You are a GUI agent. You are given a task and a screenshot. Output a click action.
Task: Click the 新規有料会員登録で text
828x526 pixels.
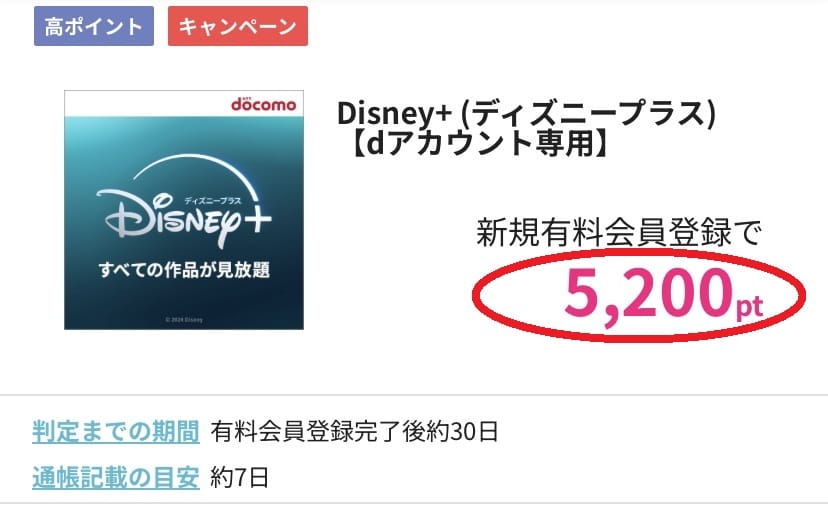point(618,234)
